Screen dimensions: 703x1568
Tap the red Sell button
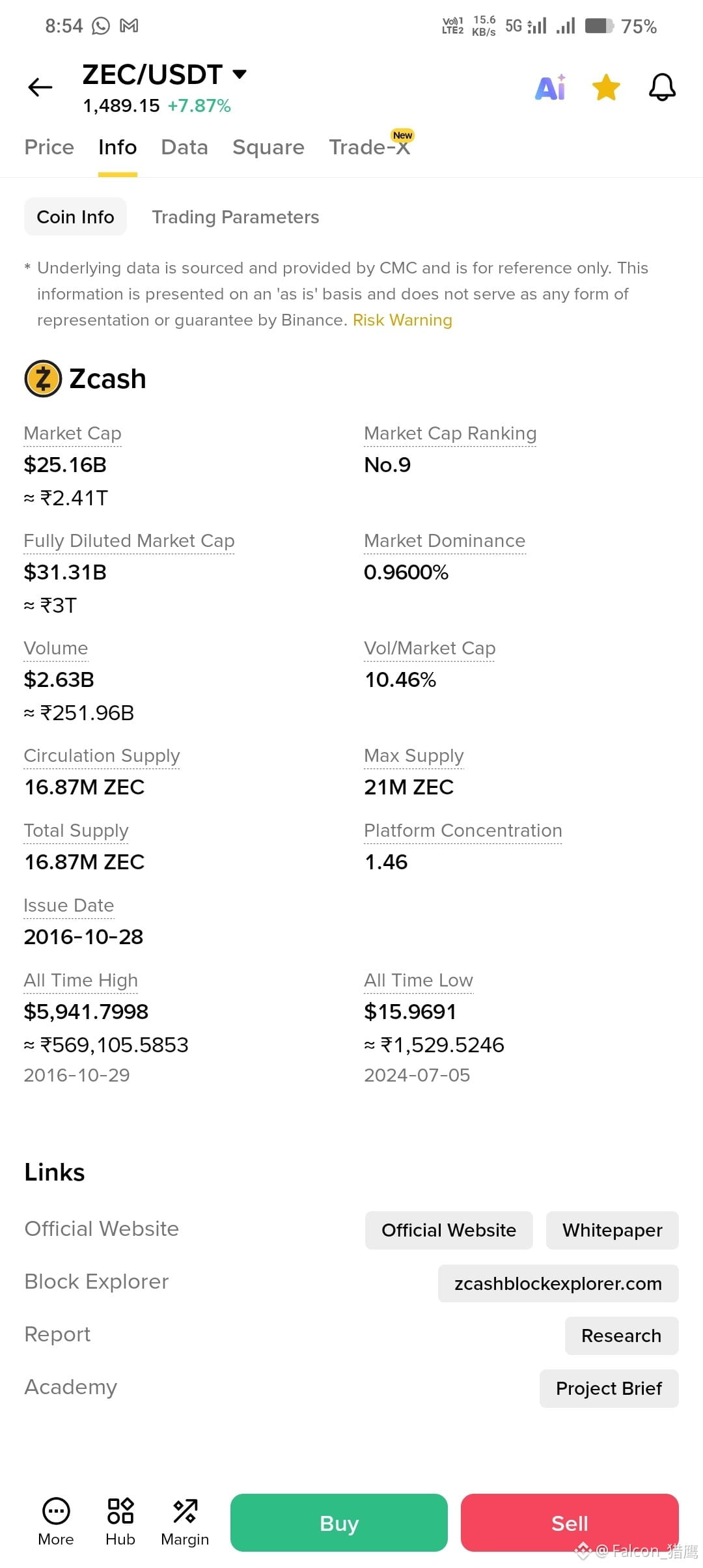[x=570, y=1522]
